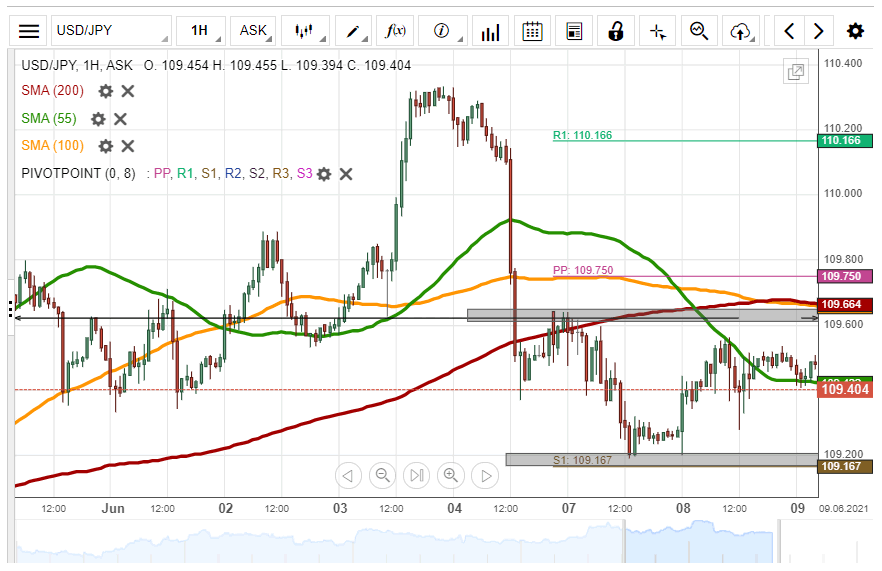882x571 pixels.
Task: Click the SMA (55) label
Action: (x=49, y=118)
